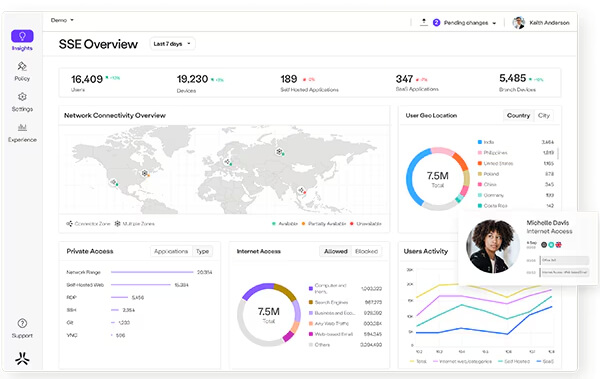Screen dimensions: 600x379
Task: Click the dark round icon on Michelle Davis card
Action: point(544,244)
